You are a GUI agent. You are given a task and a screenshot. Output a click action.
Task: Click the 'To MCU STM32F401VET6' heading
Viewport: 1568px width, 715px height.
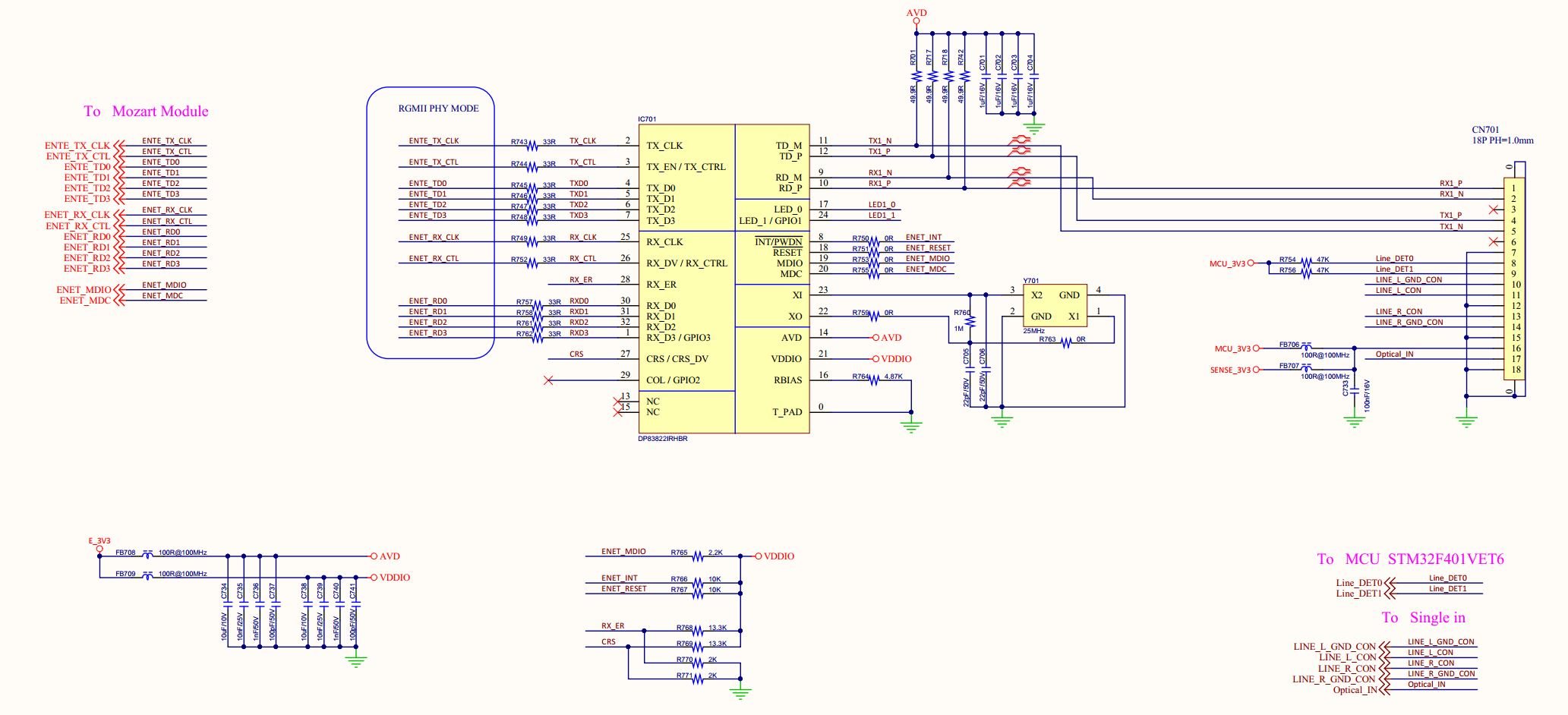tap(1410, 559)
